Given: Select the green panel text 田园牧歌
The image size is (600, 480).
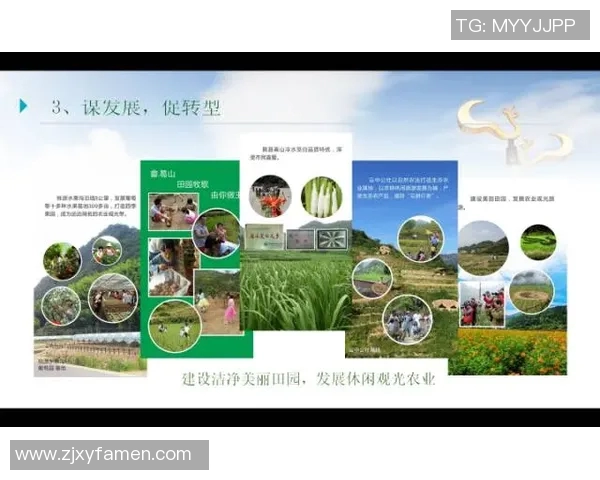Looking at the screenshot, I should 193,185.
